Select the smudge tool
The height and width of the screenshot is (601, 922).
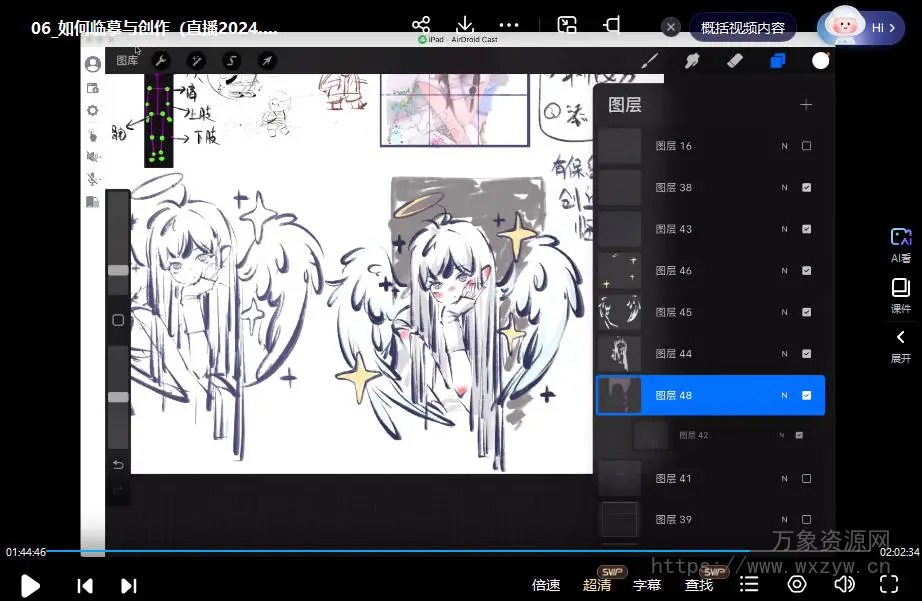691,61
